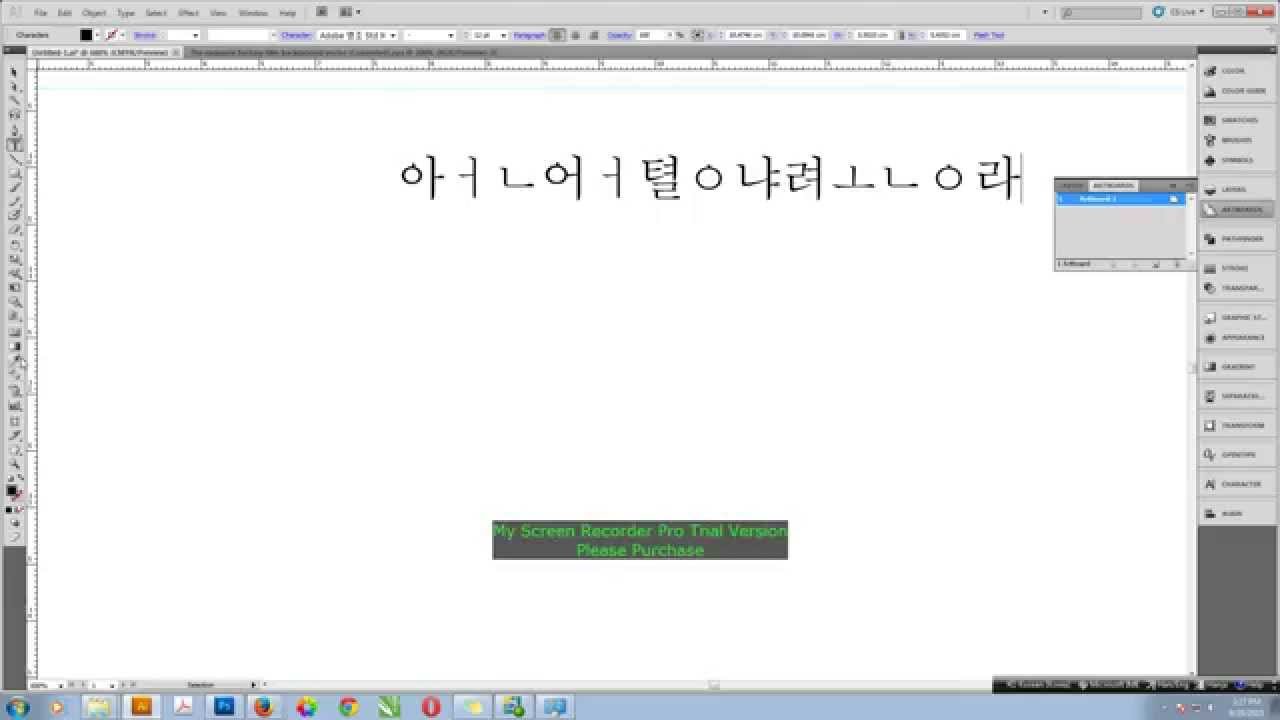Collapse the Artboards panel from dock
This screenshot has width=1280, height=720.
click(1236, 209)
